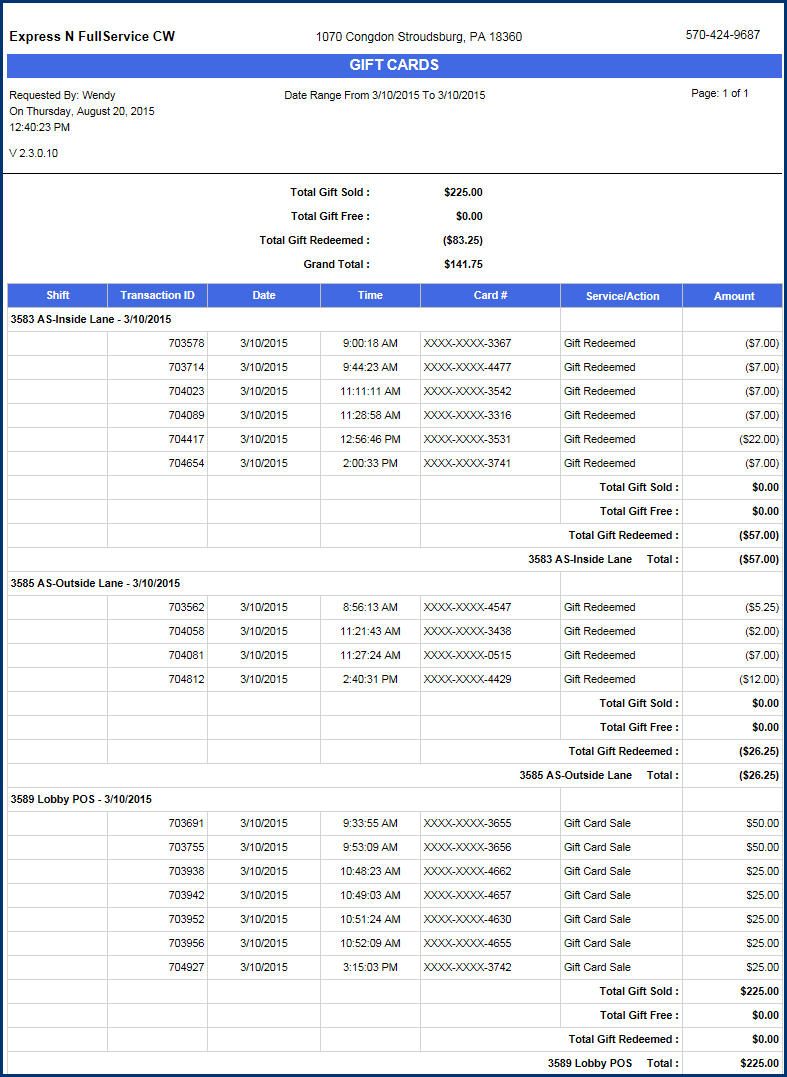Select the 3585 AS-Outside Lane group row

pyautogui.click(x=95, y=583)
